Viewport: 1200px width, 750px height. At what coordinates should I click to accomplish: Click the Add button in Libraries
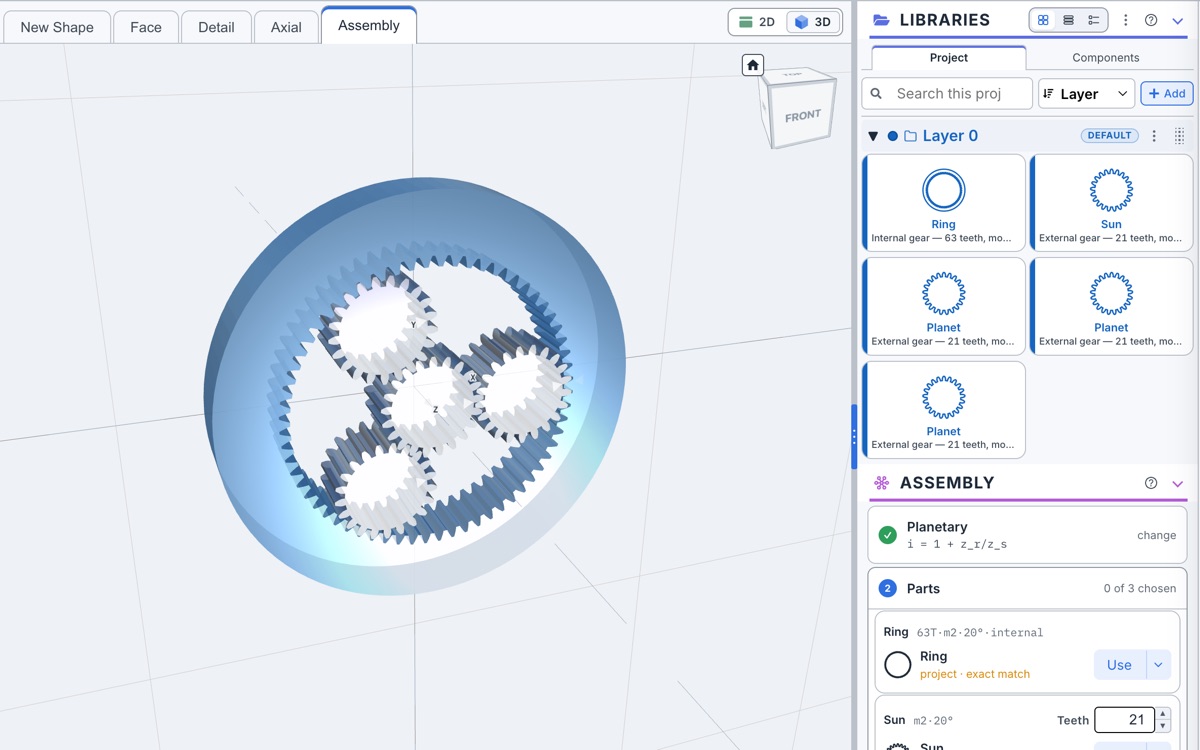pyautogui.click(x=1167, y=93)
